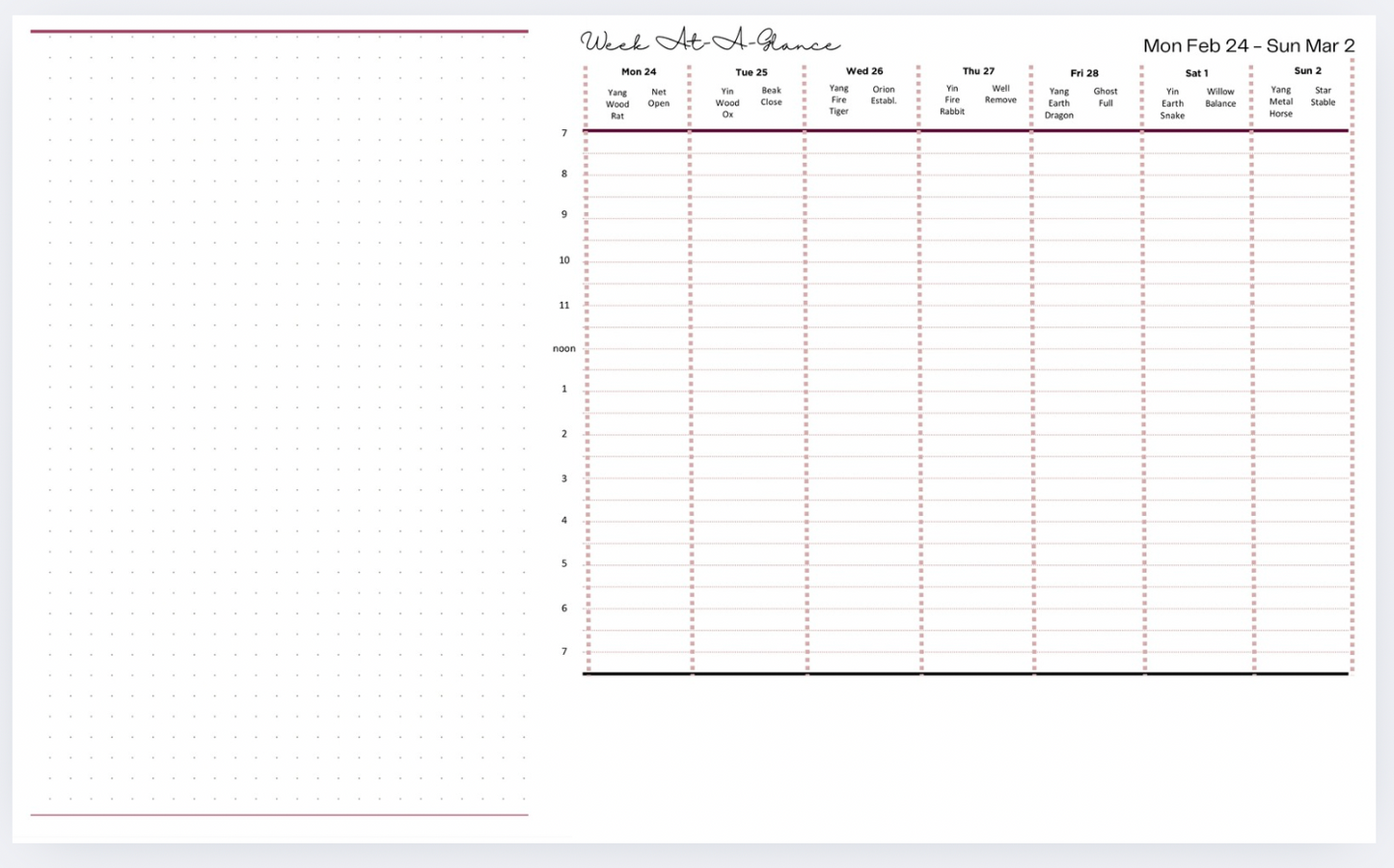Select the Sun 2 day header
The image size is (1394, 868).
pyautogui.click(x=1307, y=70)
